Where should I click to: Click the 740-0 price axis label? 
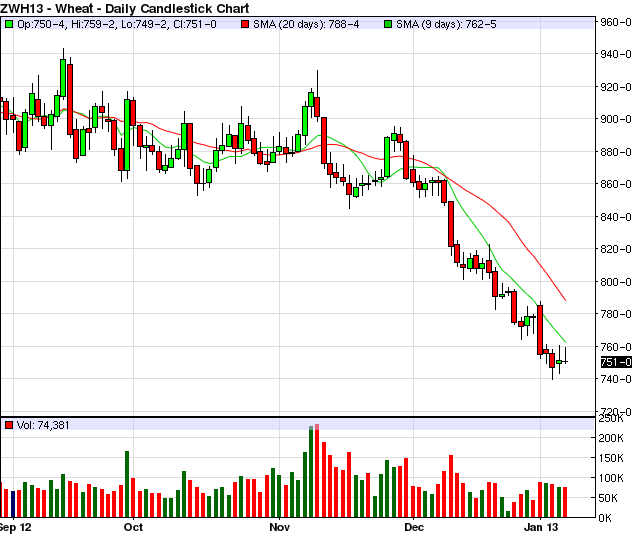616,379
